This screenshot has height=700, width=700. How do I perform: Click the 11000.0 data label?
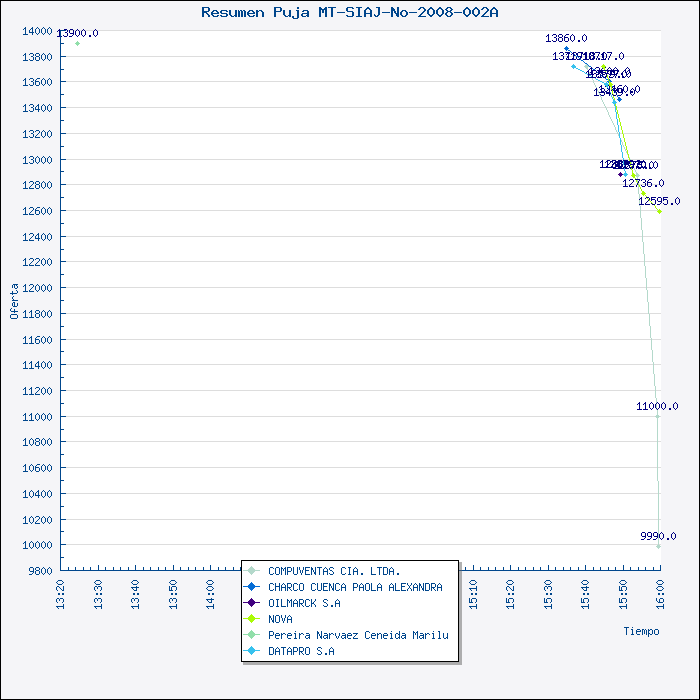[657, 406]
